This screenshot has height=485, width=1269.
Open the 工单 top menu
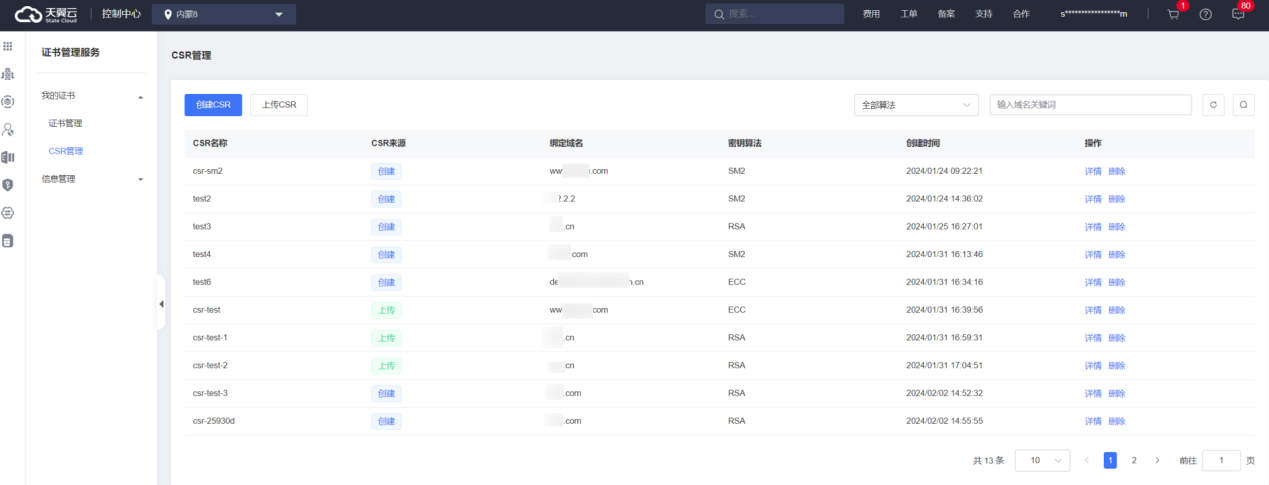pos(909,14)
